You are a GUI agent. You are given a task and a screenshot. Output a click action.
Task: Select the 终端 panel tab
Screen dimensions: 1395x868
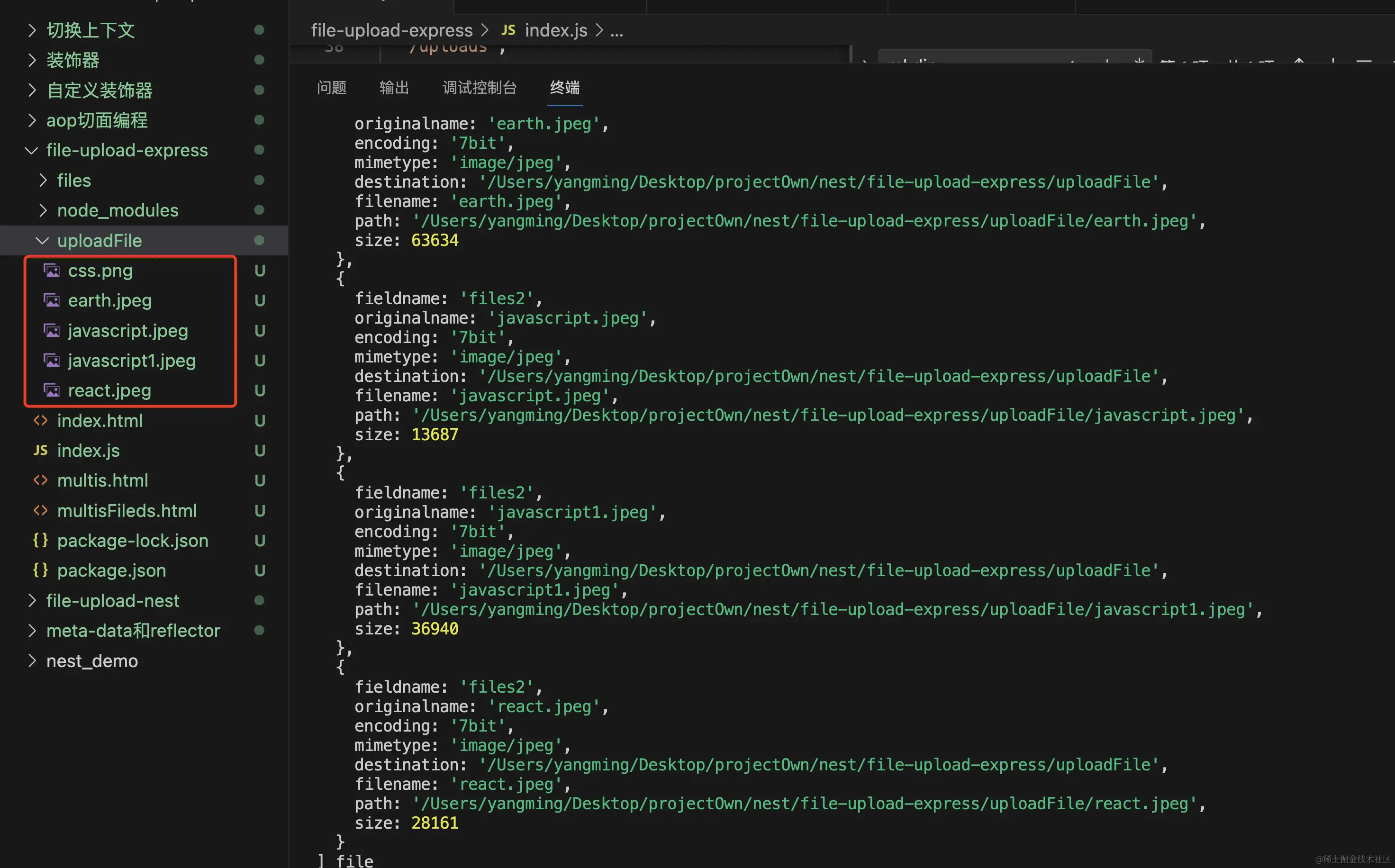click(x=565, y=87)
